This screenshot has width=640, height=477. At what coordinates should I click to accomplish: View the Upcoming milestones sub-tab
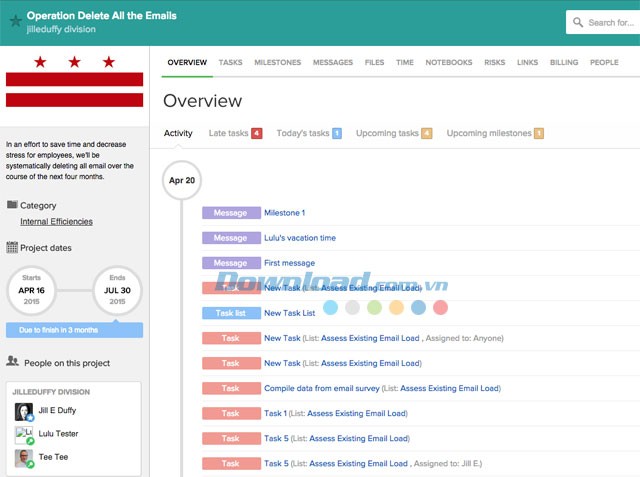(x=489, y=133)
